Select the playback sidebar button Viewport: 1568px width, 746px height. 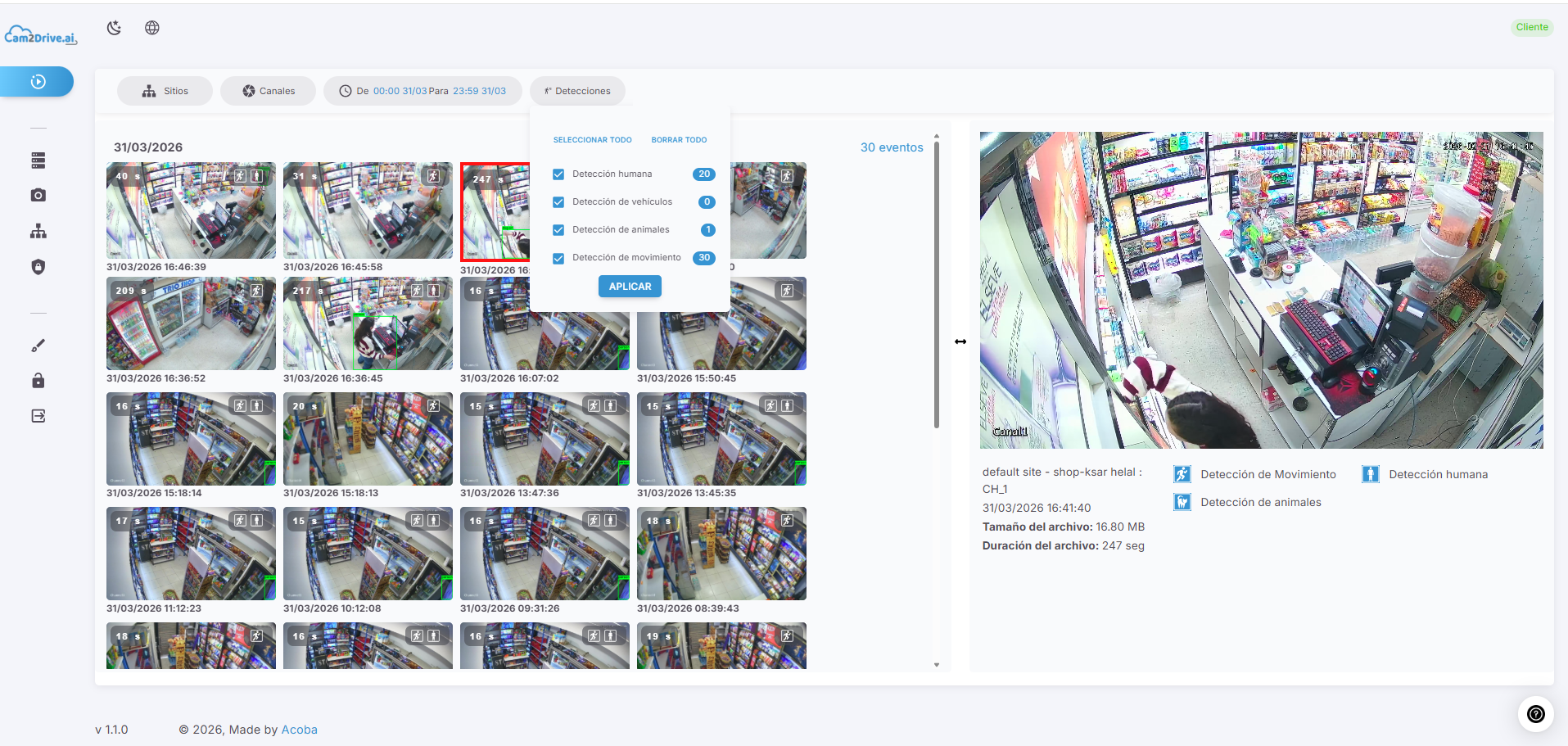coord(37,82)
